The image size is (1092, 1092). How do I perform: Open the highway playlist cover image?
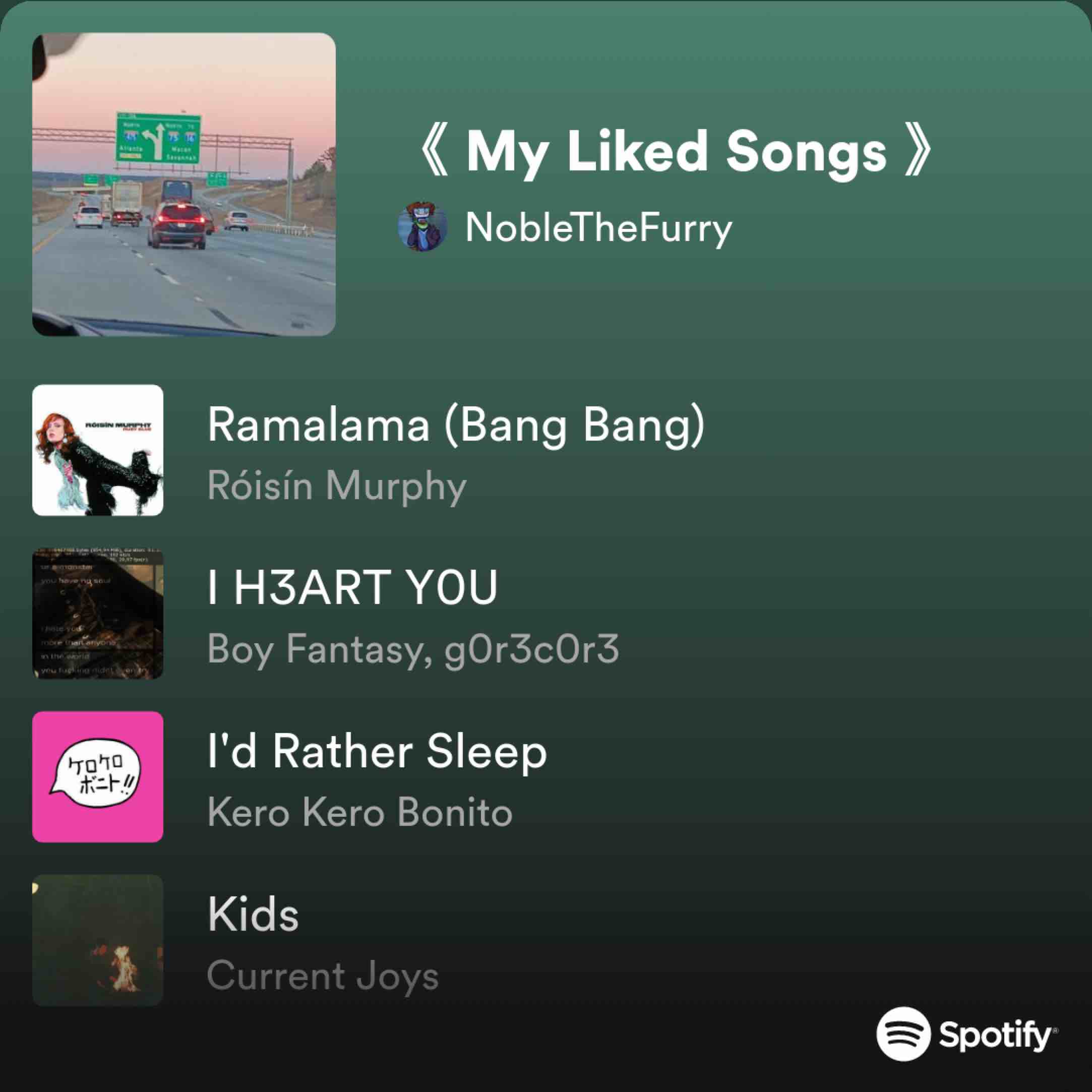pyautogui.click(x=184, y=184)
